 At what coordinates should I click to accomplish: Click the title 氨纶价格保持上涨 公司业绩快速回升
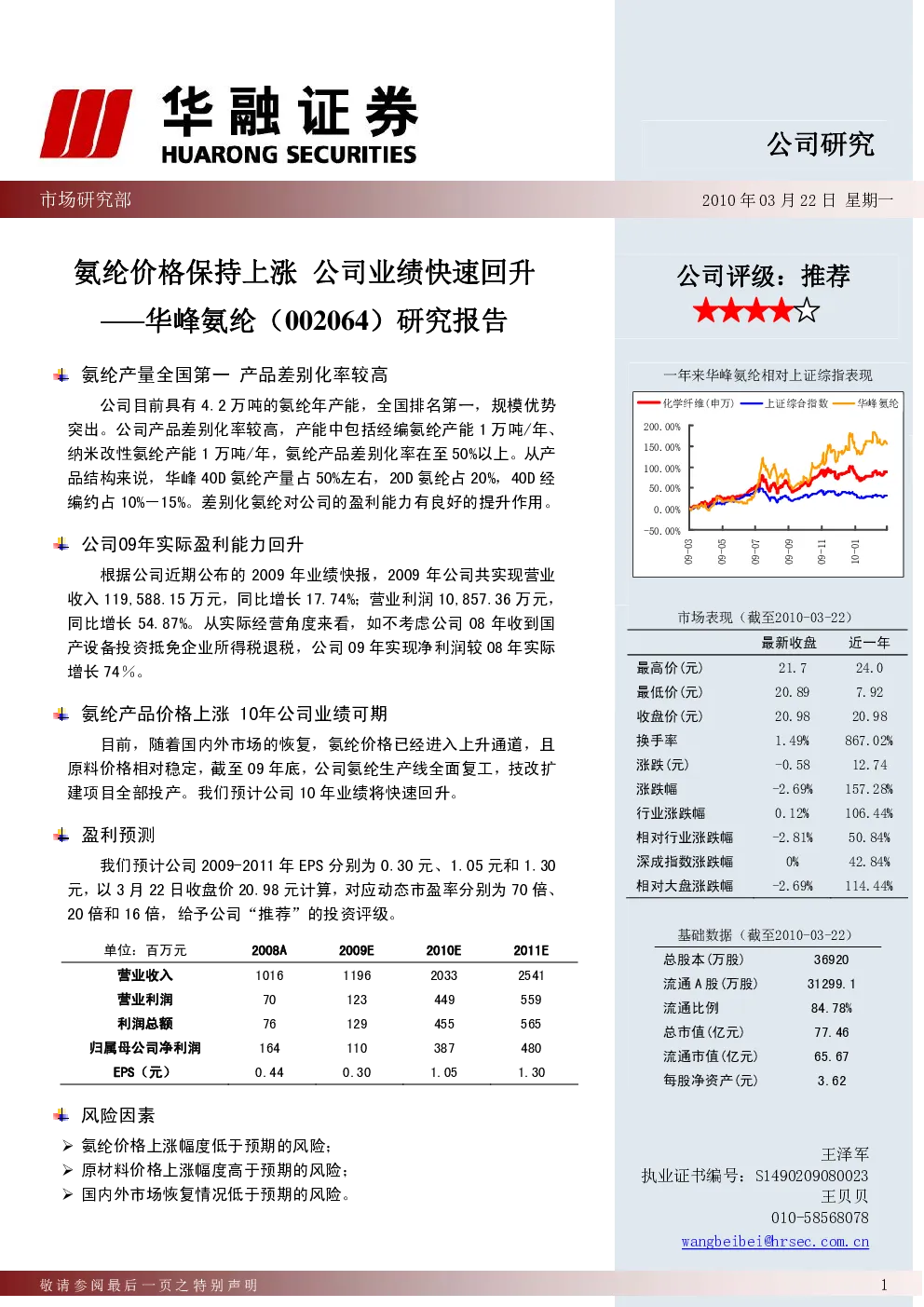coord(305,272)
